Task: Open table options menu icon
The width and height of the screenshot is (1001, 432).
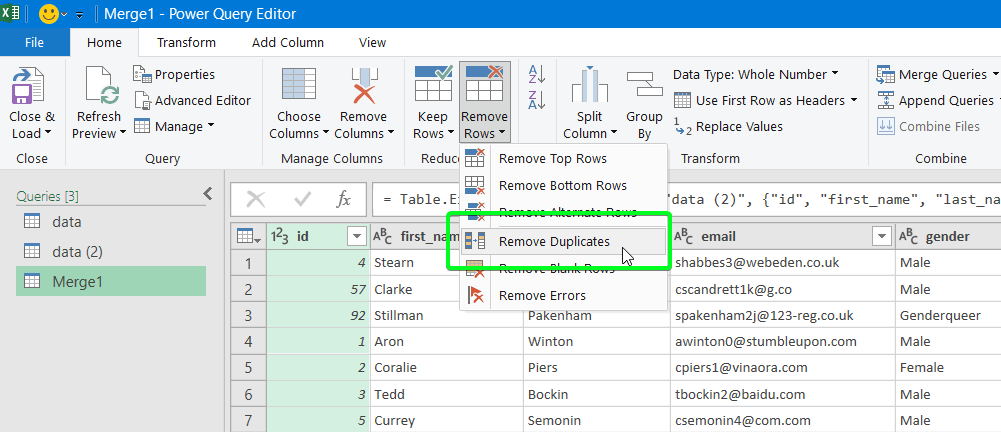Action: point(248,237)
